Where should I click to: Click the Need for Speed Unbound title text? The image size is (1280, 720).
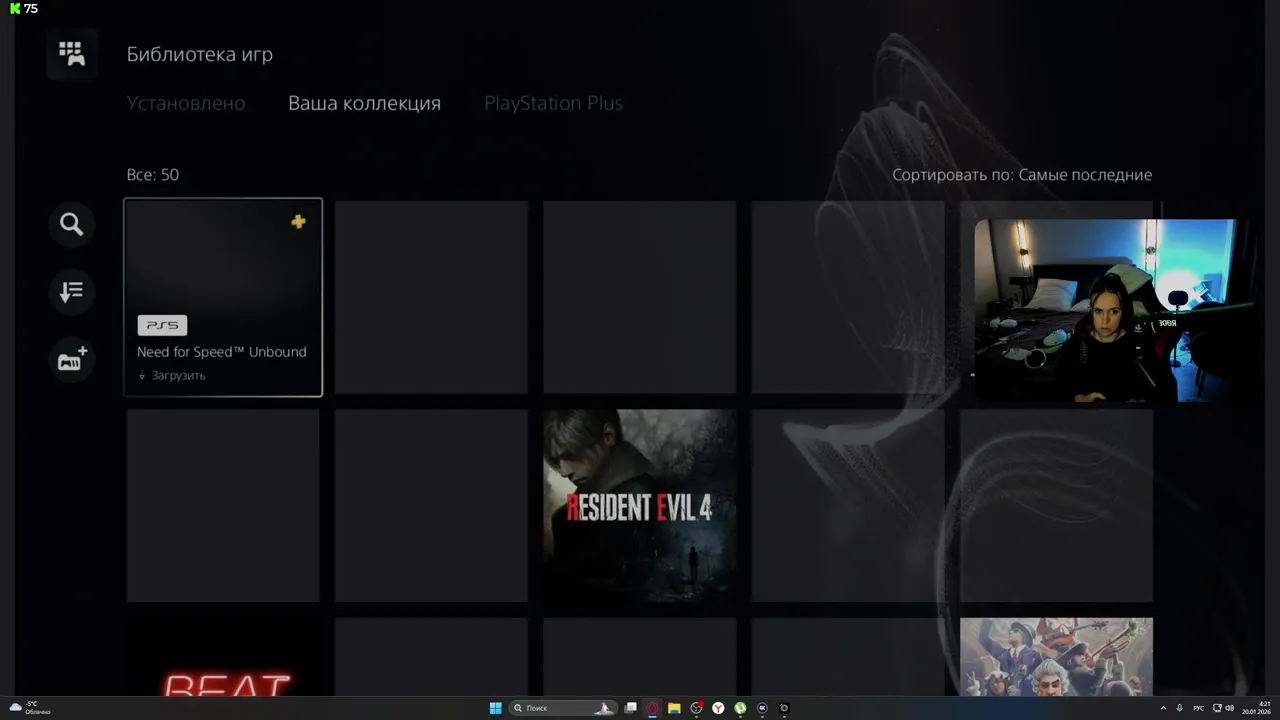(222, 352)
